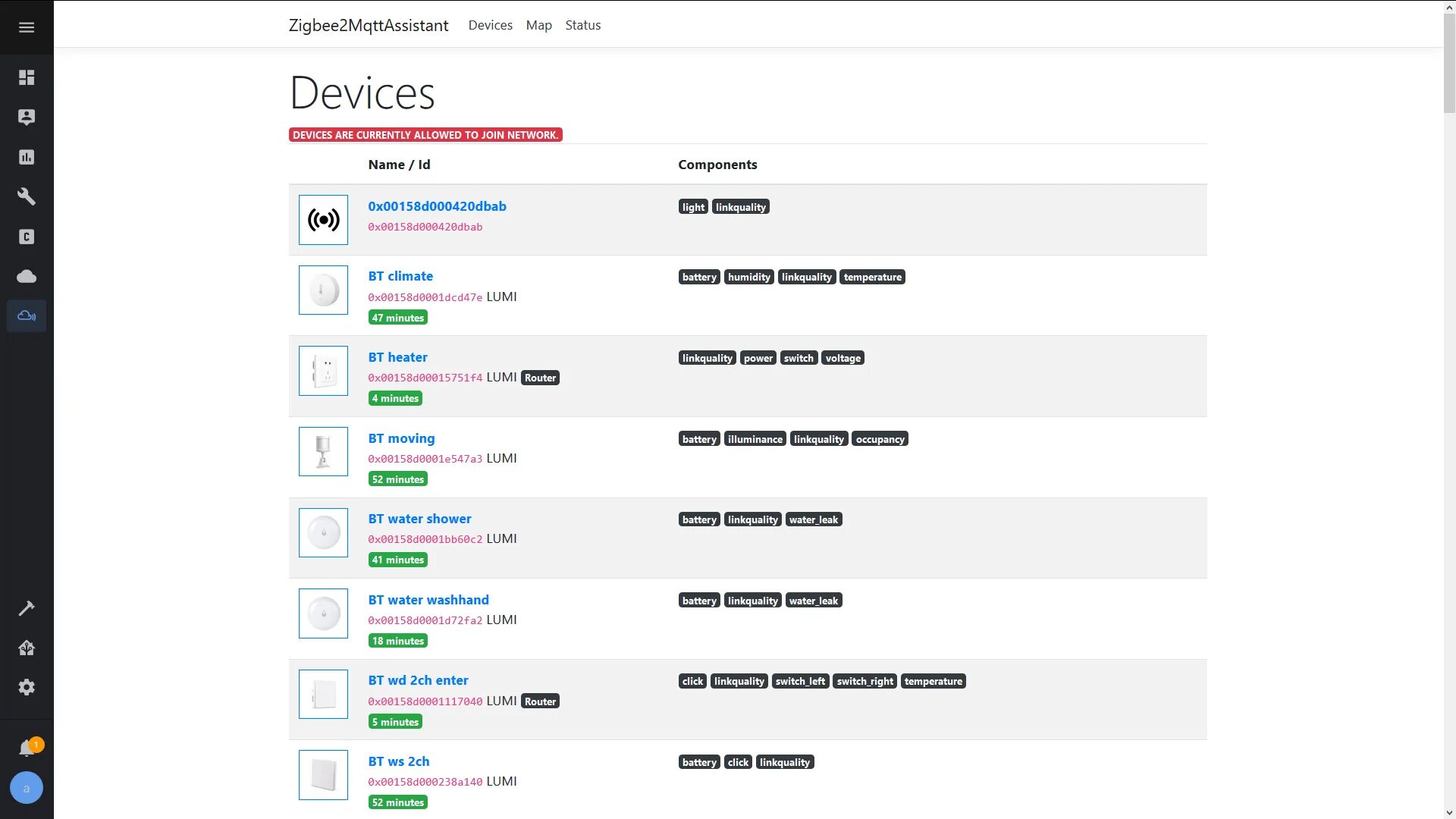Open the cloud icon in sidebar
Image resolution: width=1456 pixels, height=819 pixels.
(x=27, y=276)
